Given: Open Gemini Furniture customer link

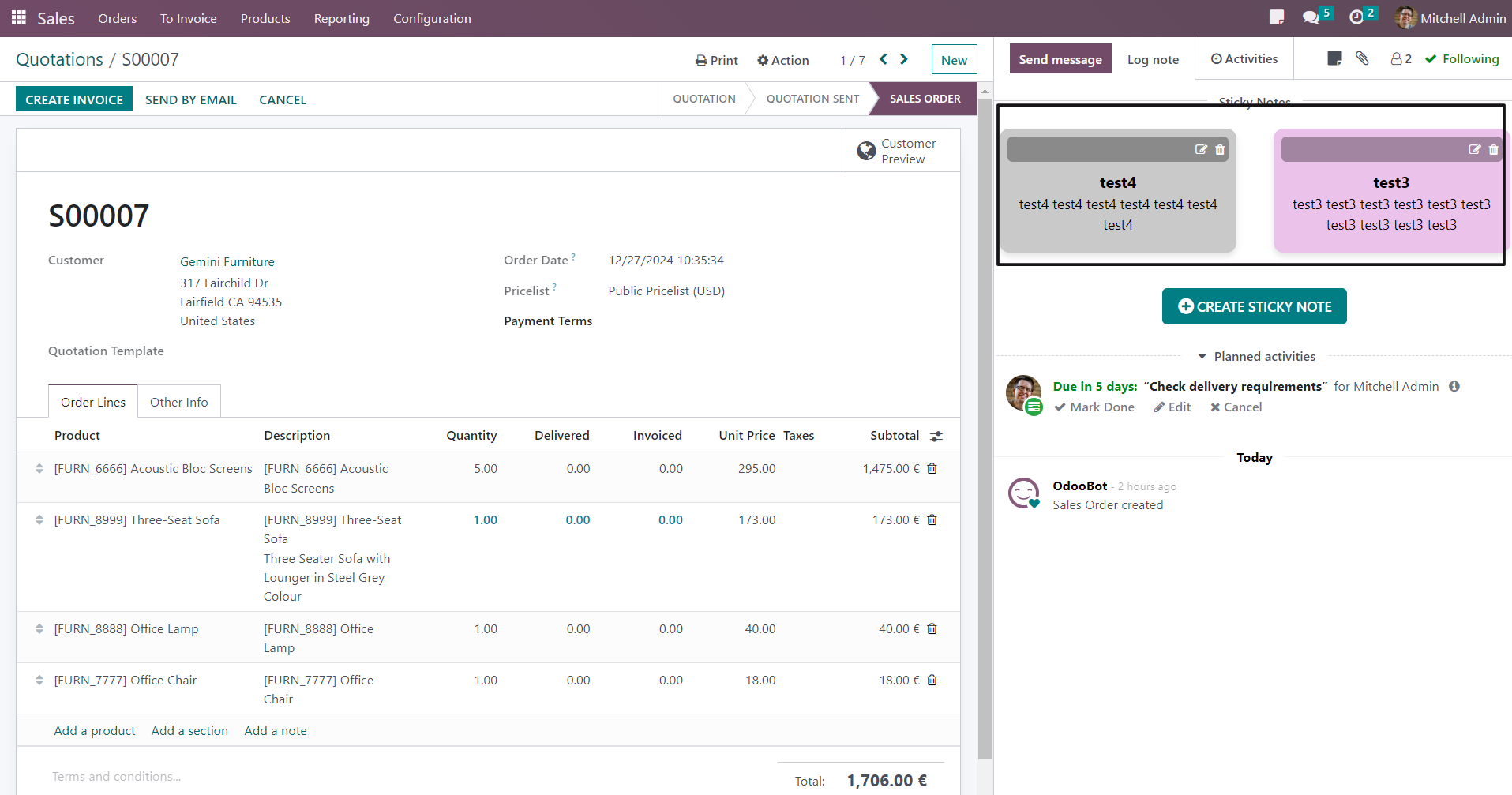Looking at the screenshot, I should [227, 261].
